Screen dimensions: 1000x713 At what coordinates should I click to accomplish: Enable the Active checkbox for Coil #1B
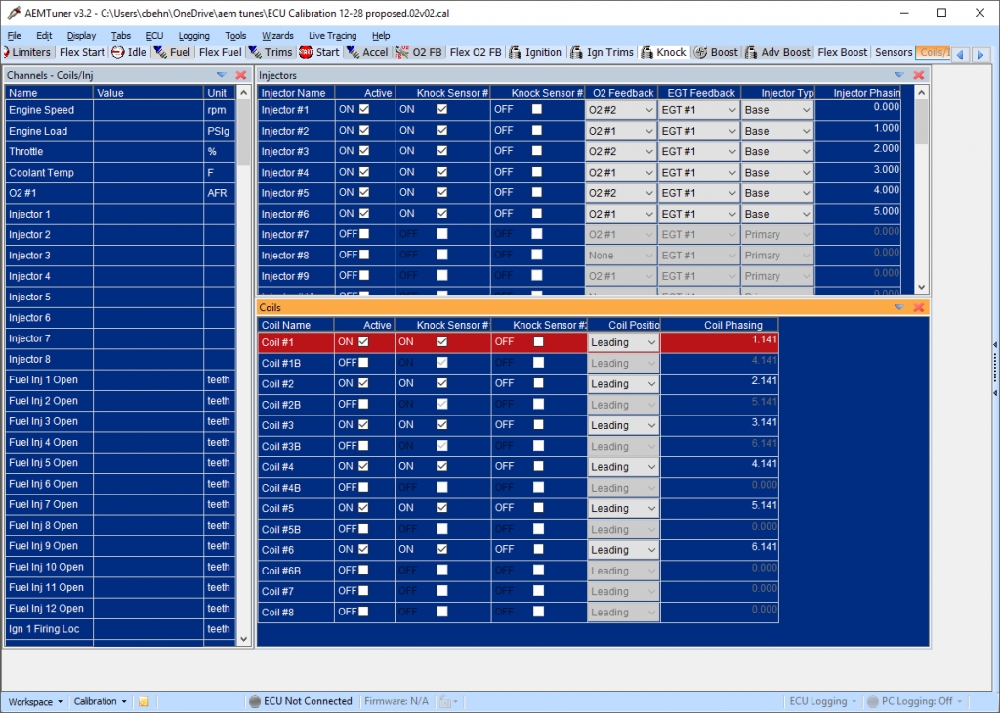[364, 363]
